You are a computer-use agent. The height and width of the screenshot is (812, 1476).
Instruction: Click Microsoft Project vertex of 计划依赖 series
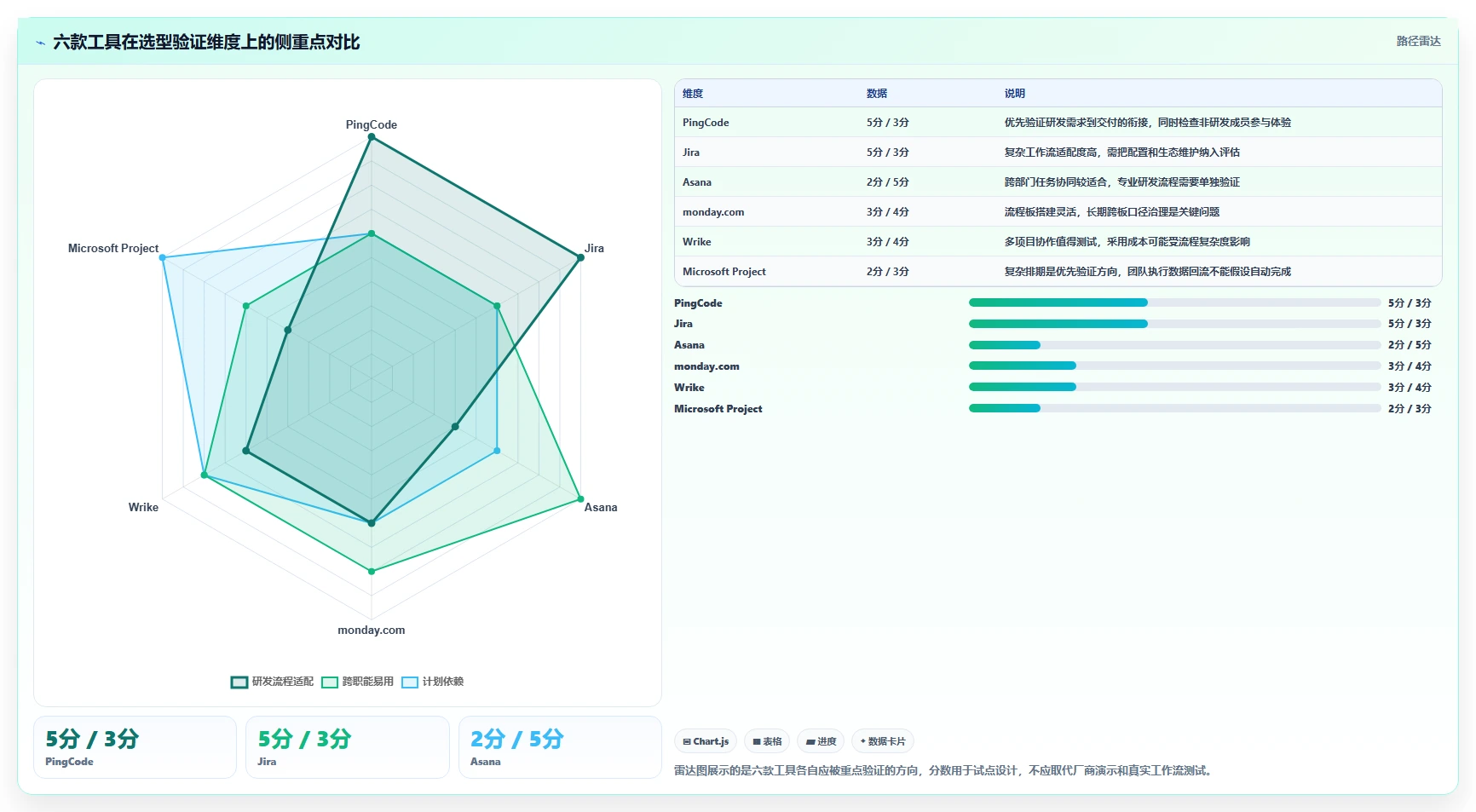pos(163,257)
